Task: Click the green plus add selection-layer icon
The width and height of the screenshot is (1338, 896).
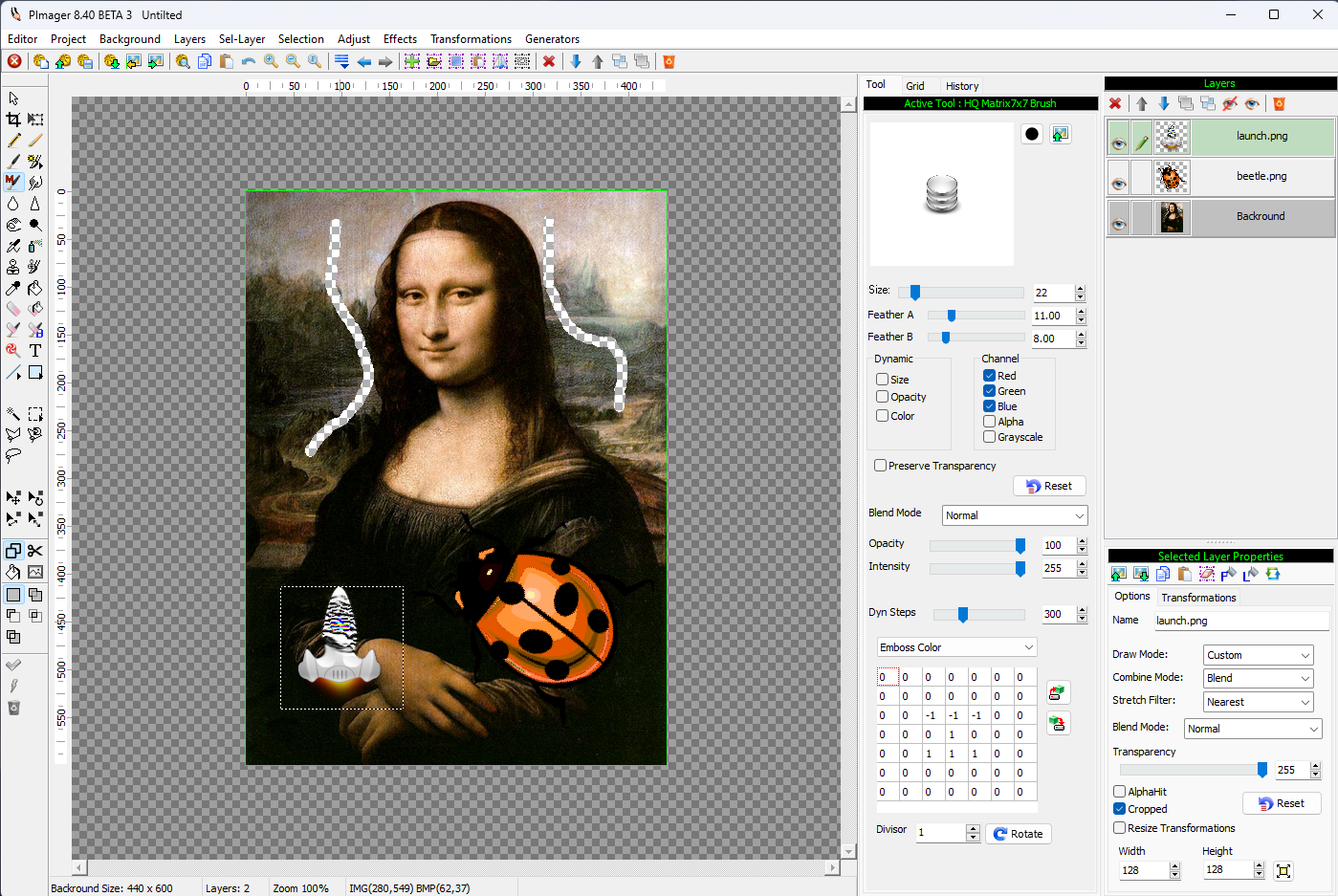Action: 412,61
